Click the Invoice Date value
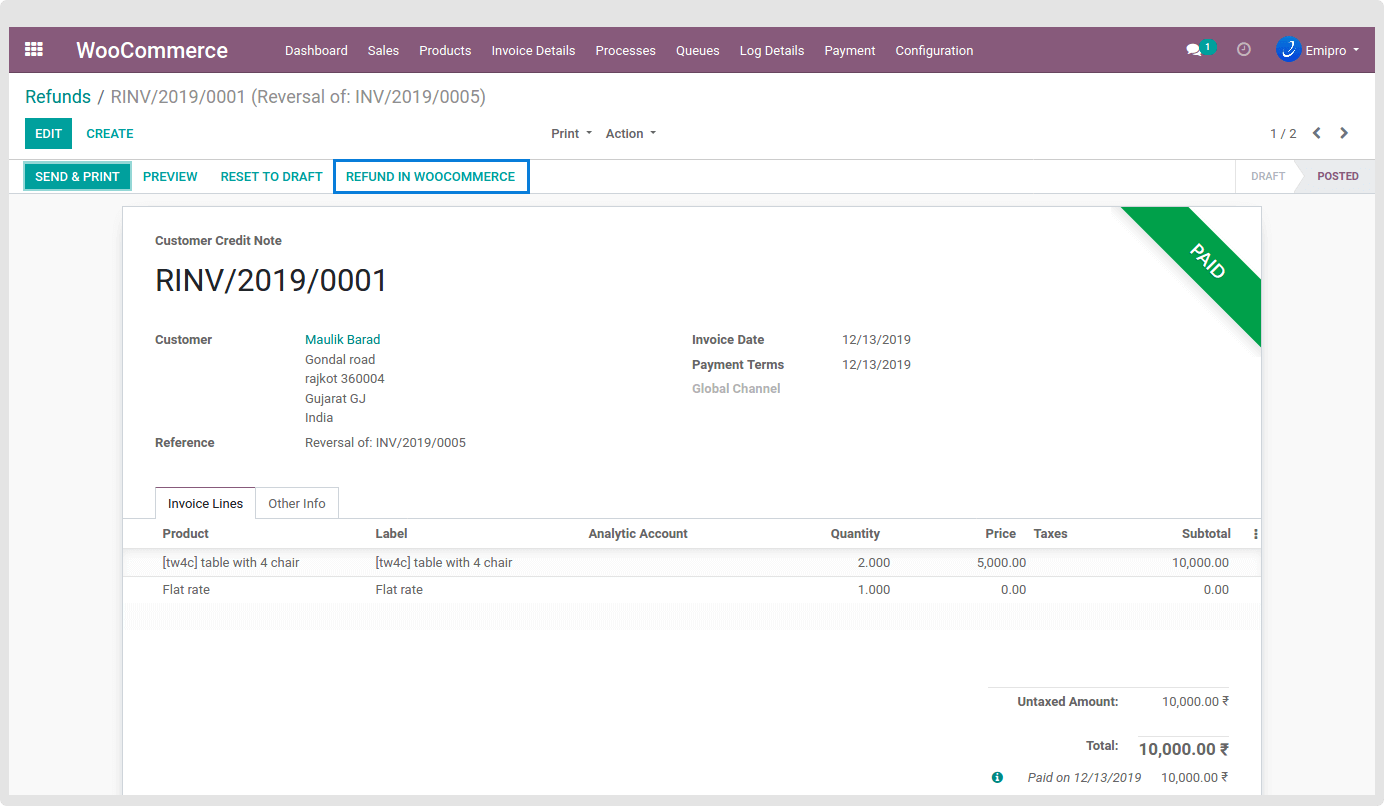This screenshot has height=806, width=1384. tap(876, 340)
